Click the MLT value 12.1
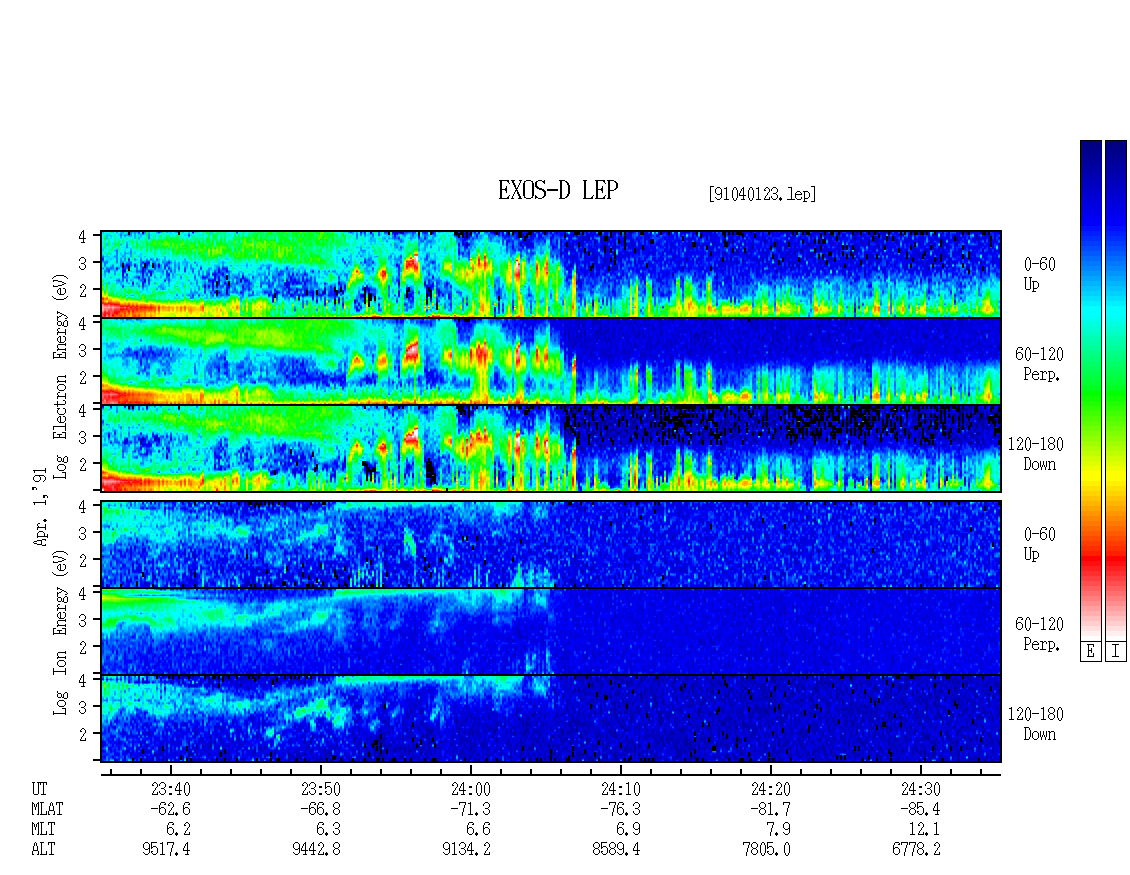1130x875 pixels. pos(924,829)
